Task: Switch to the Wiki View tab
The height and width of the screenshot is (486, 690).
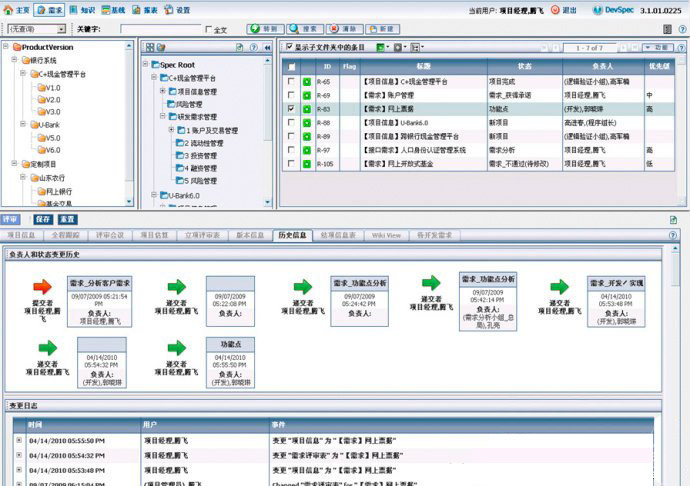Action: tap(386, 235)
